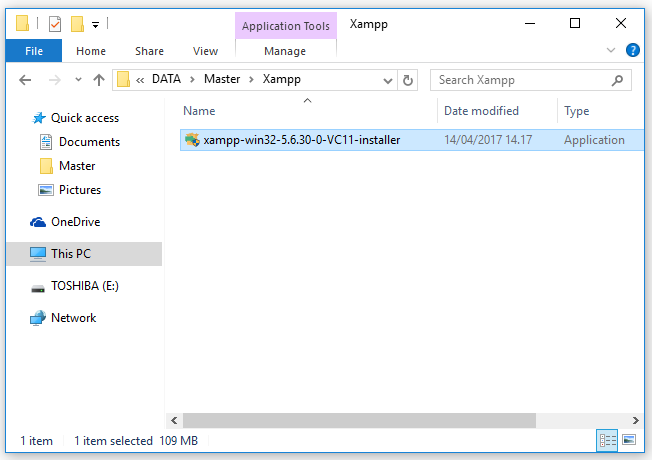Screen dimensions: 652x460
Task: Go up one folder level arrow
Action: 99,80
